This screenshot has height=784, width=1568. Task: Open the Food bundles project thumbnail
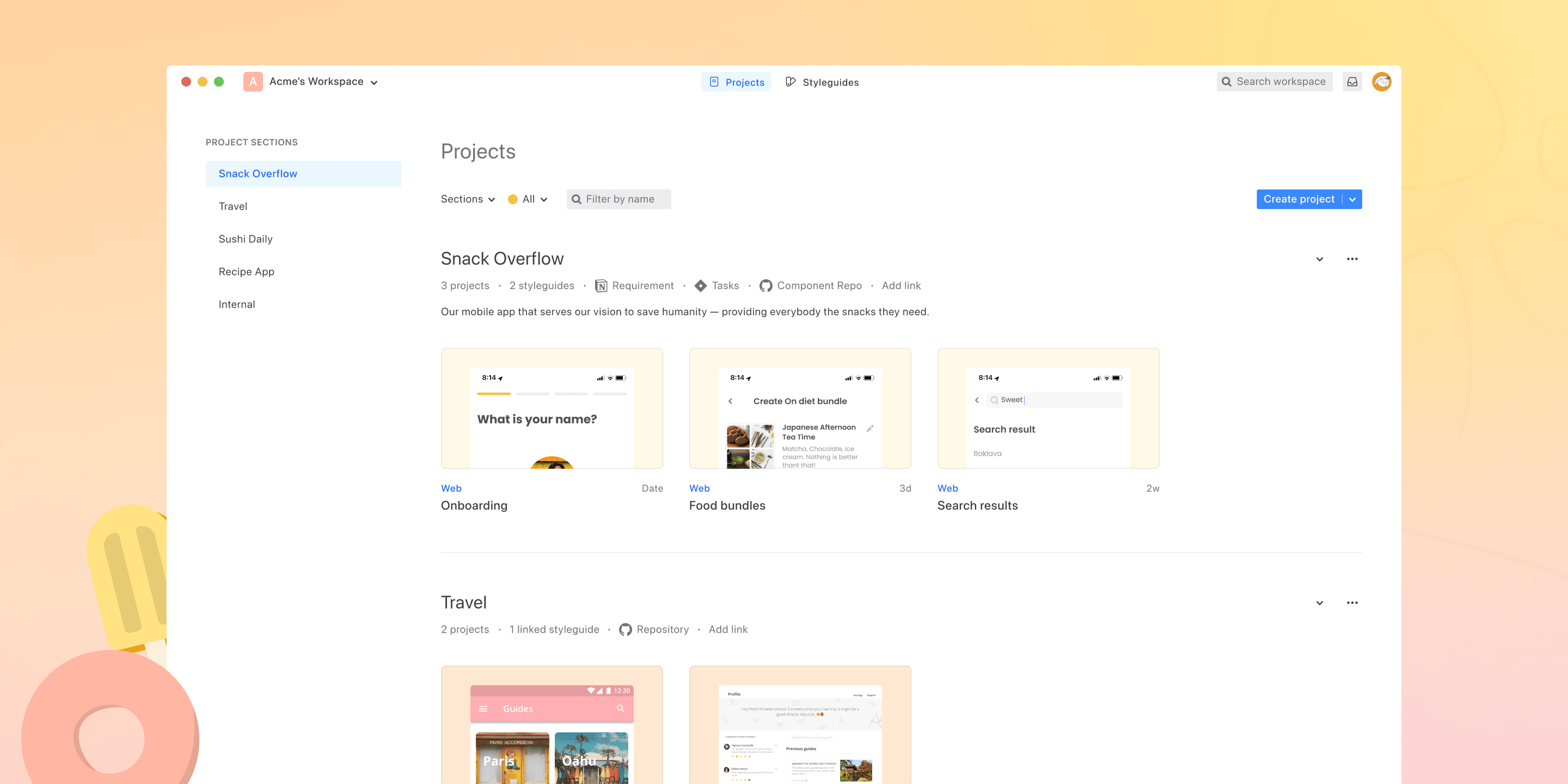coord(800,408)
